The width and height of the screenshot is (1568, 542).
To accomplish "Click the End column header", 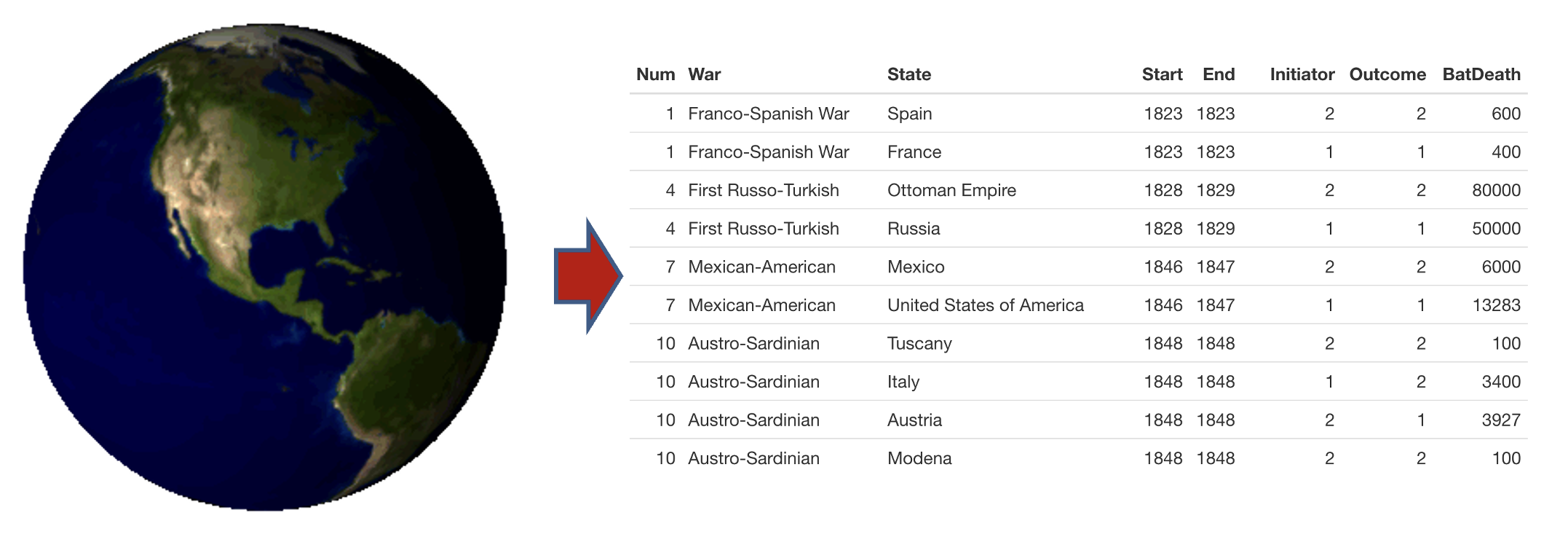I will (x=1218, y=74).
